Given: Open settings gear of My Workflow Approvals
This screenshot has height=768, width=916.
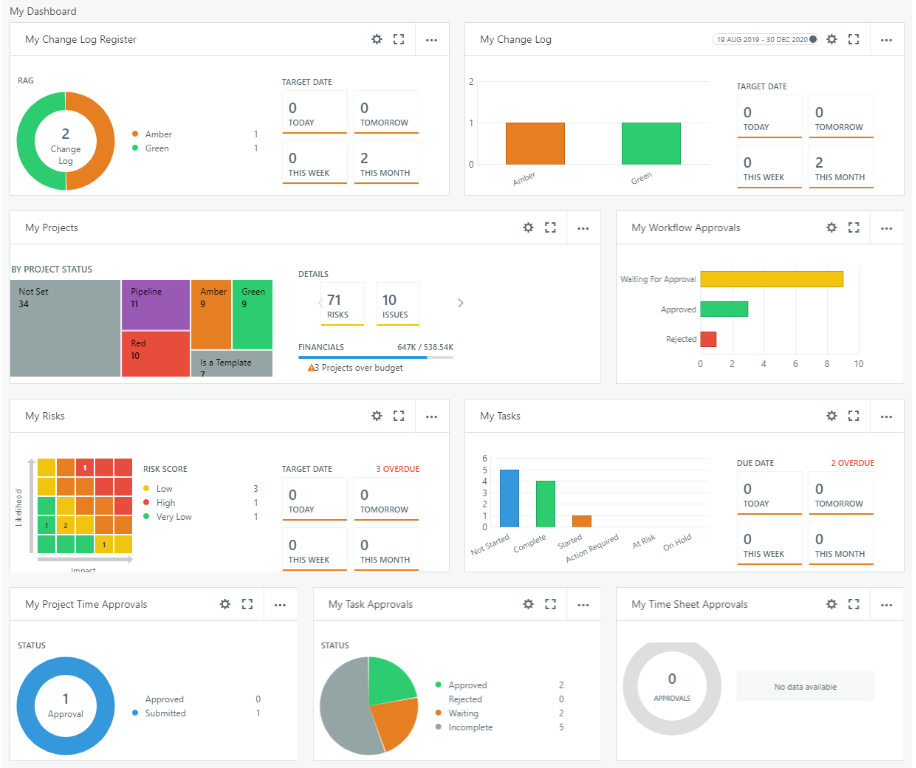Looking at the screenshot, I should coord(832,227).
